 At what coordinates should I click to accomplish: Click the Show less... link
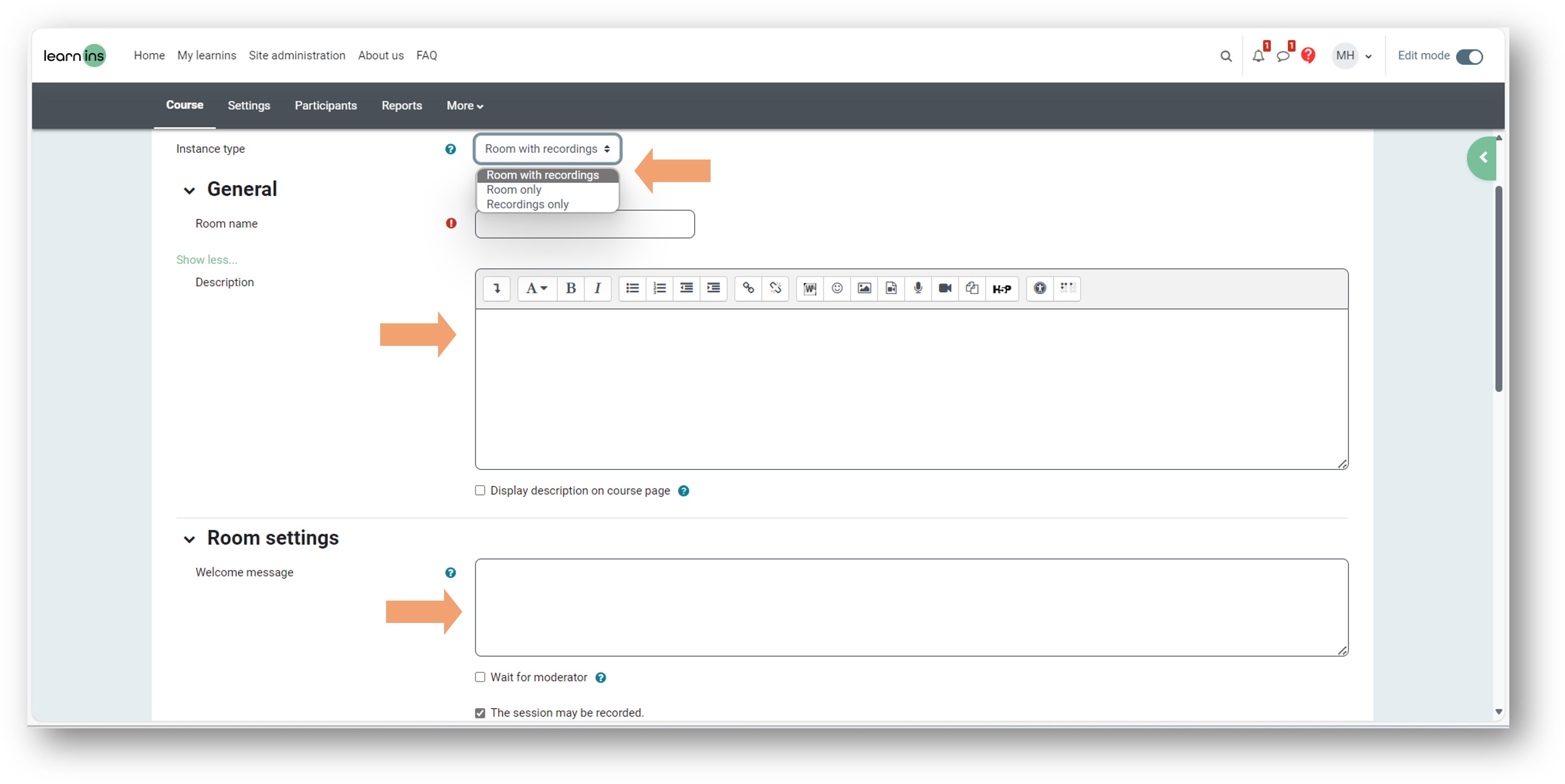point(207,260)
